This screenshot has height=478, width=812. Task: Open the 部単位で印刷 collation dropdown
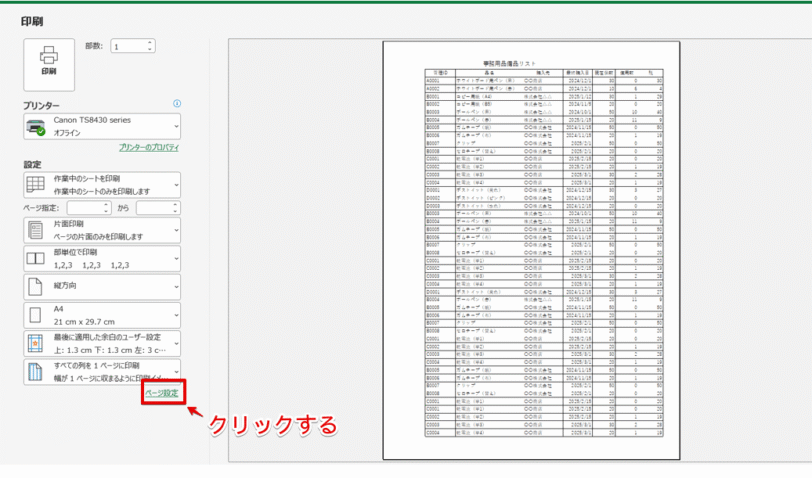[102, 258]
